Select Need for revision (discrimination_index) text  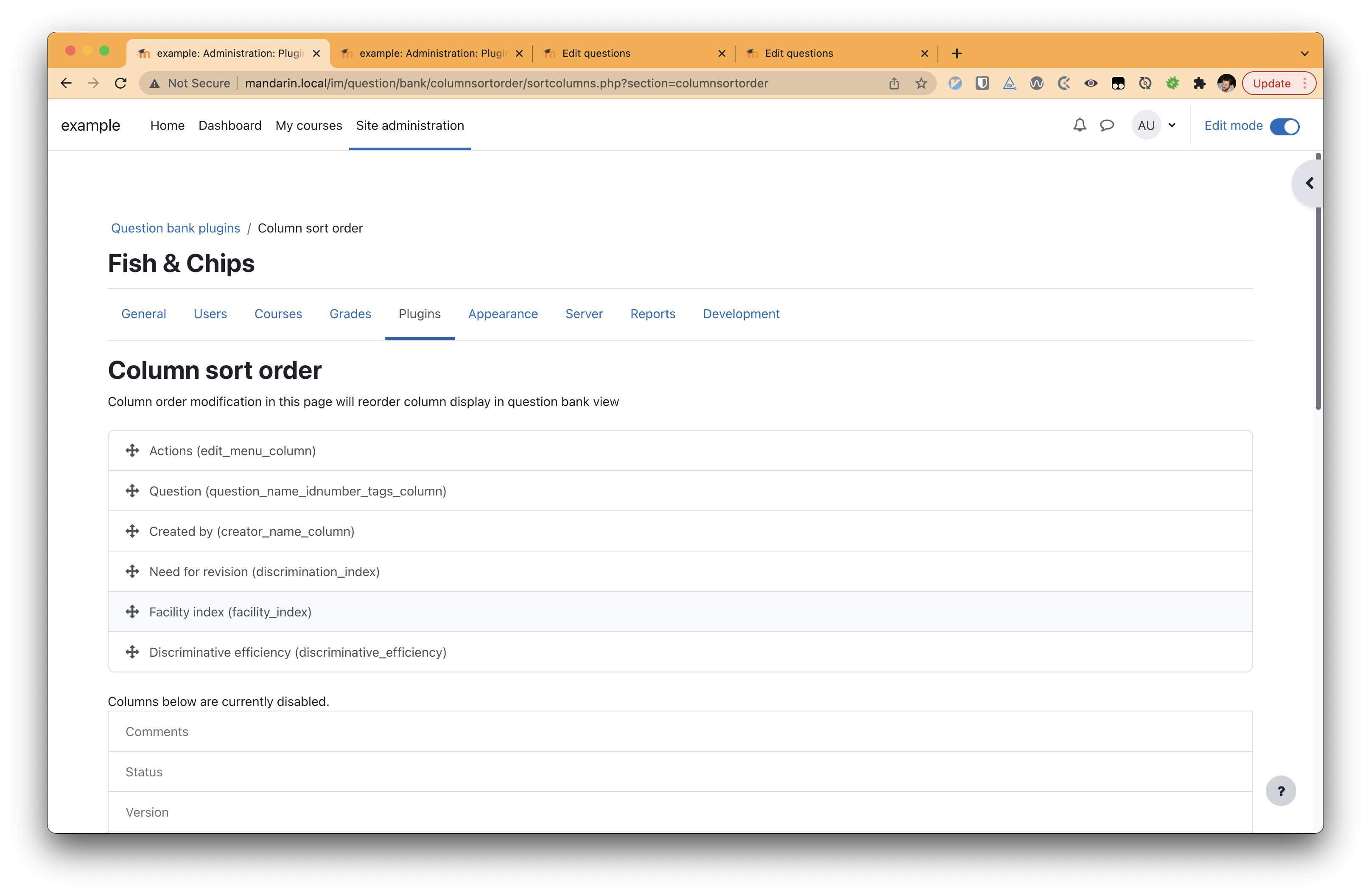coord(264,571)
